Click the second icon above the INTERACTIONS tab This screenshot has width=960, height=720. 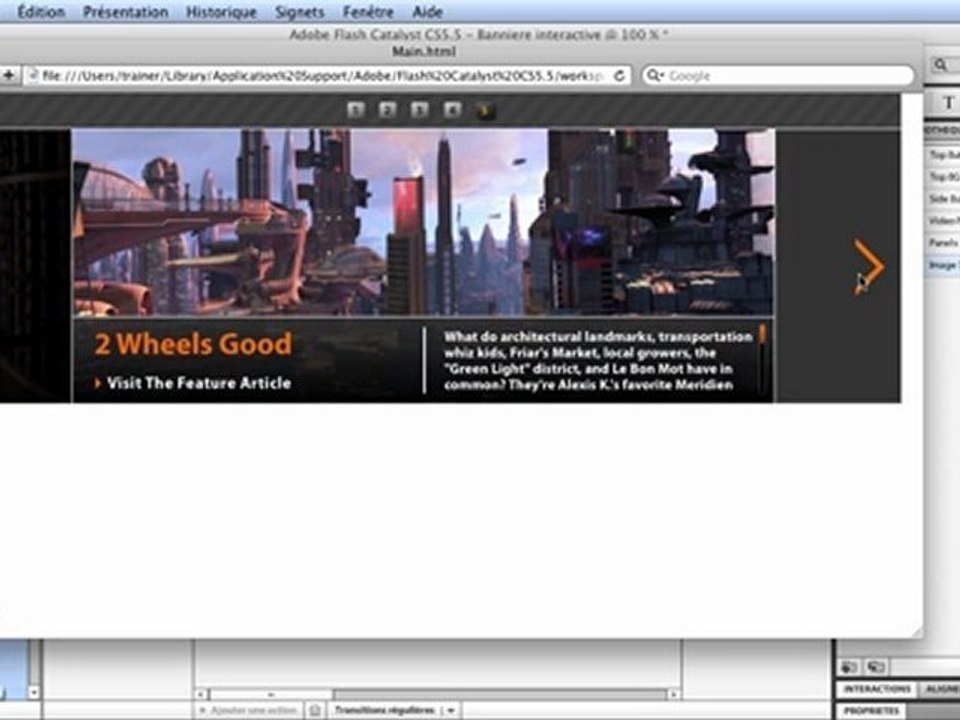tap(876, 667)
